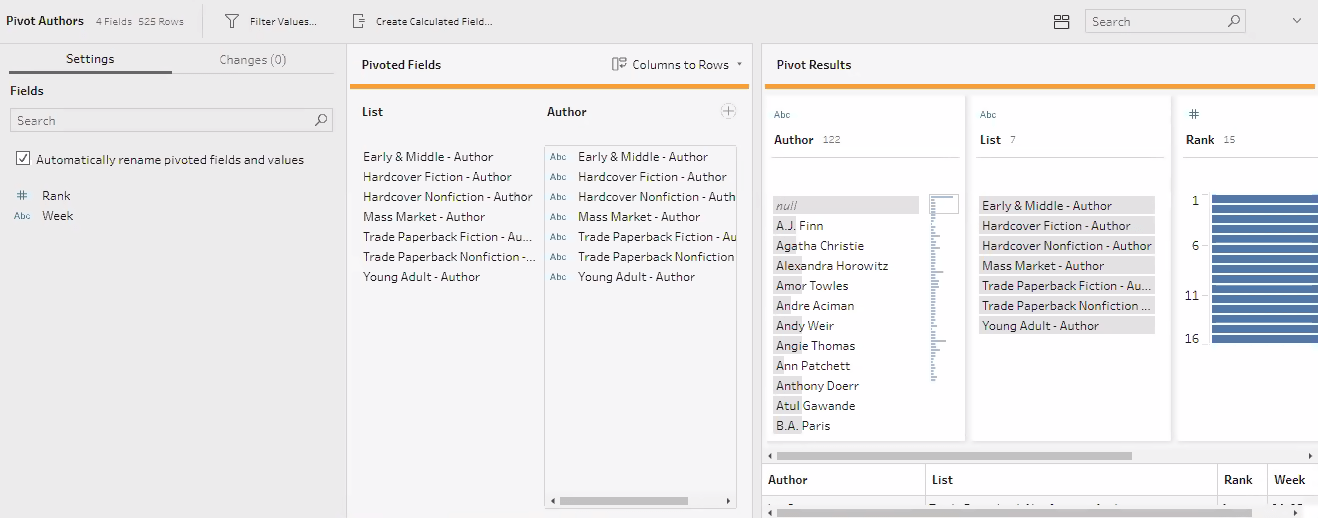Switch to the Changes (0) tab

click(253, 60)
